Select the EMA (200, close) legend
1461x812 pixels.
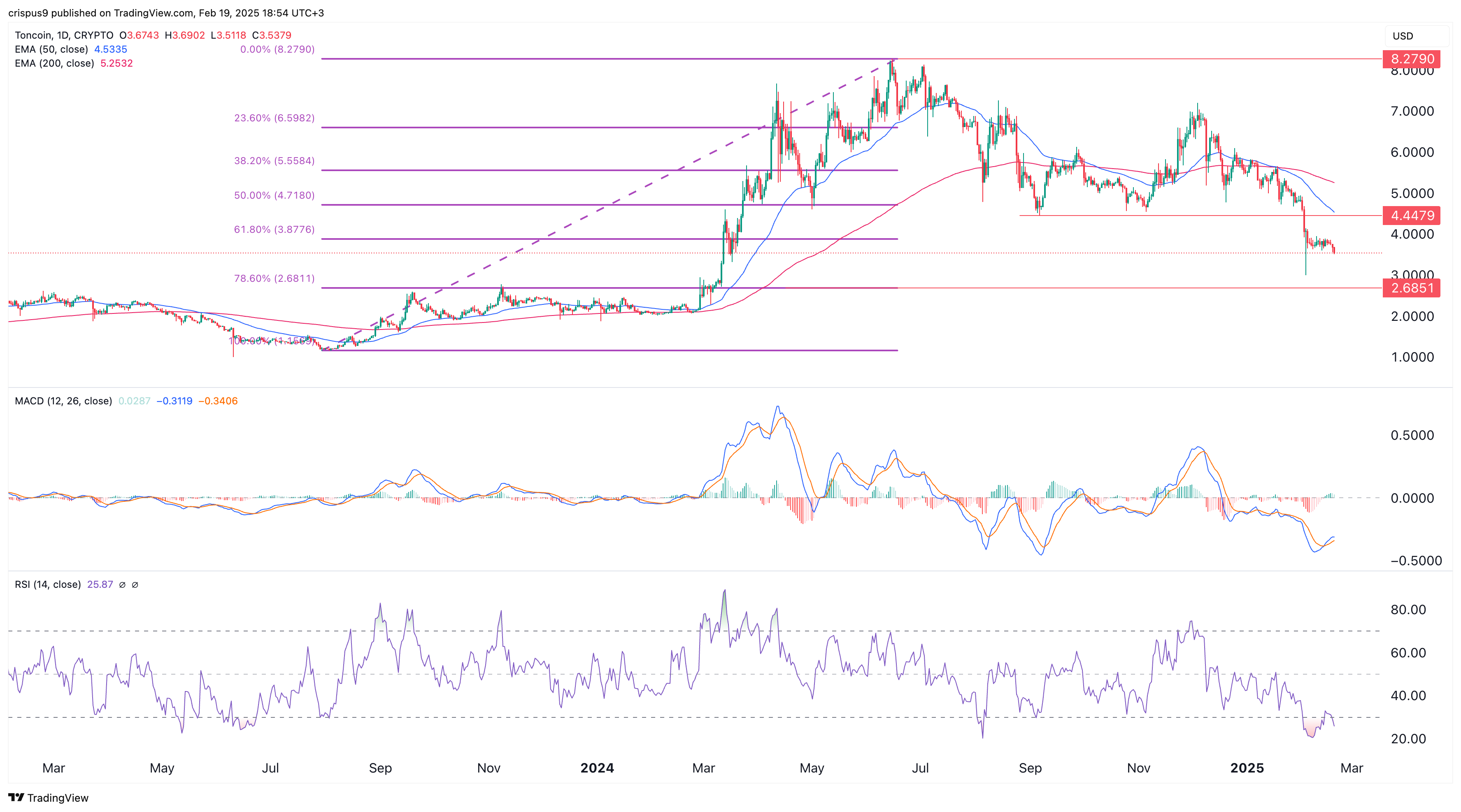(x=54, y=63)
